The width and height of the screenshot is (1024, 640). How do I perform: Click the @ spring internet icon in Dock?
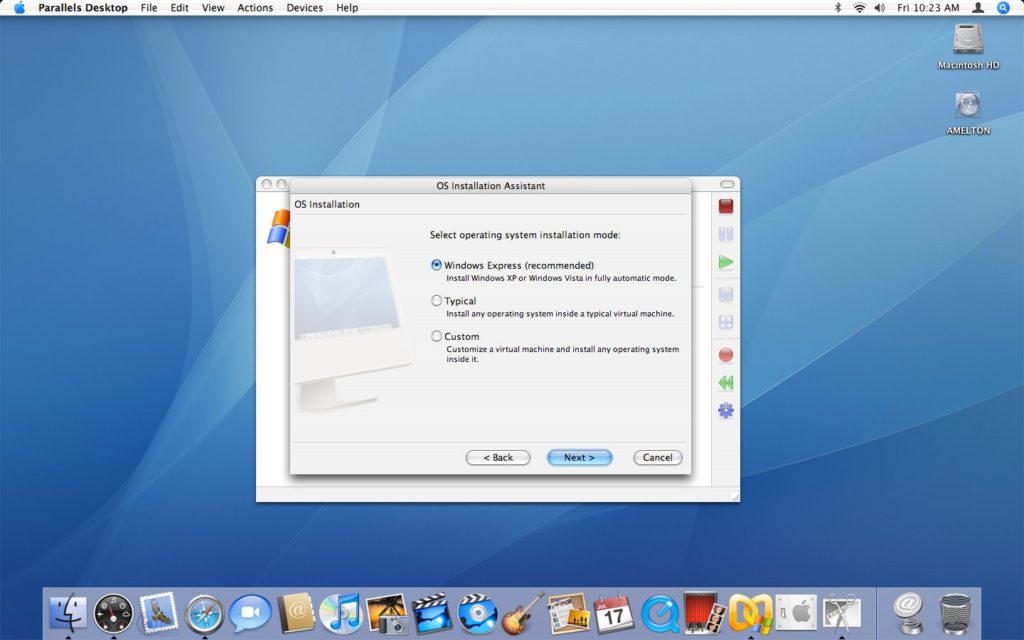pos(908,613)
